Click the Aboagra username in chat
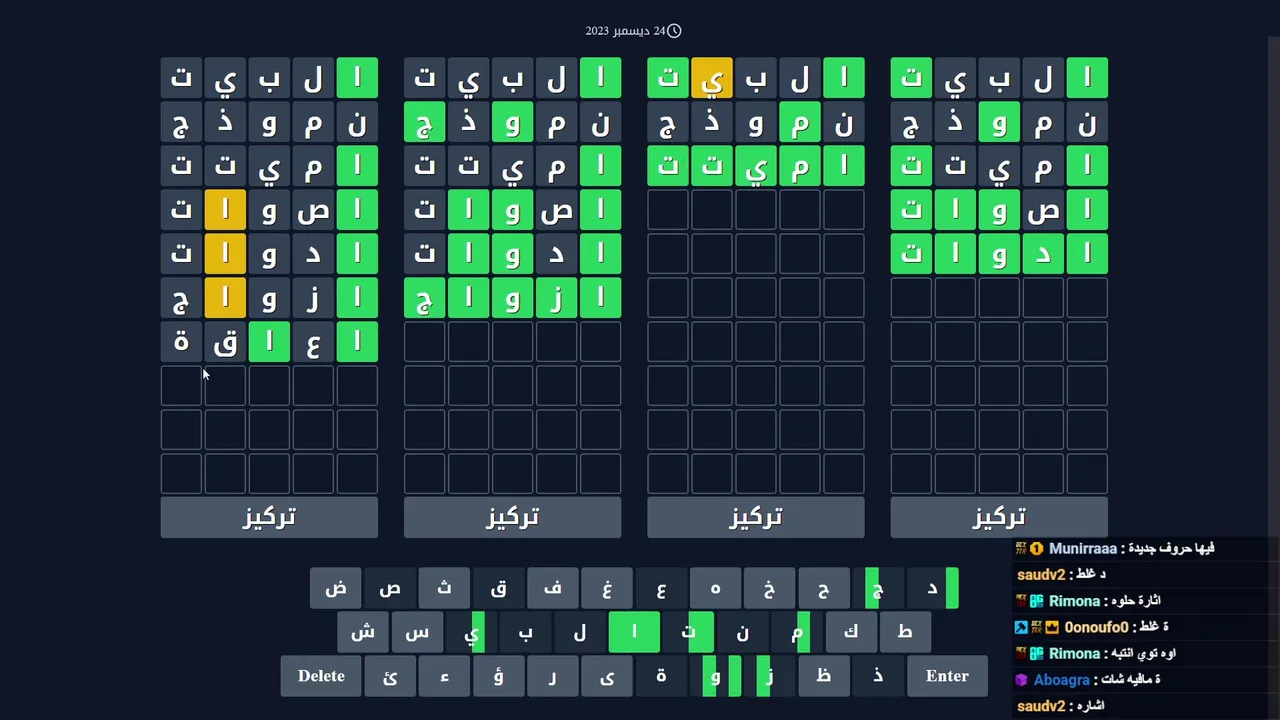 [1061, 680]
